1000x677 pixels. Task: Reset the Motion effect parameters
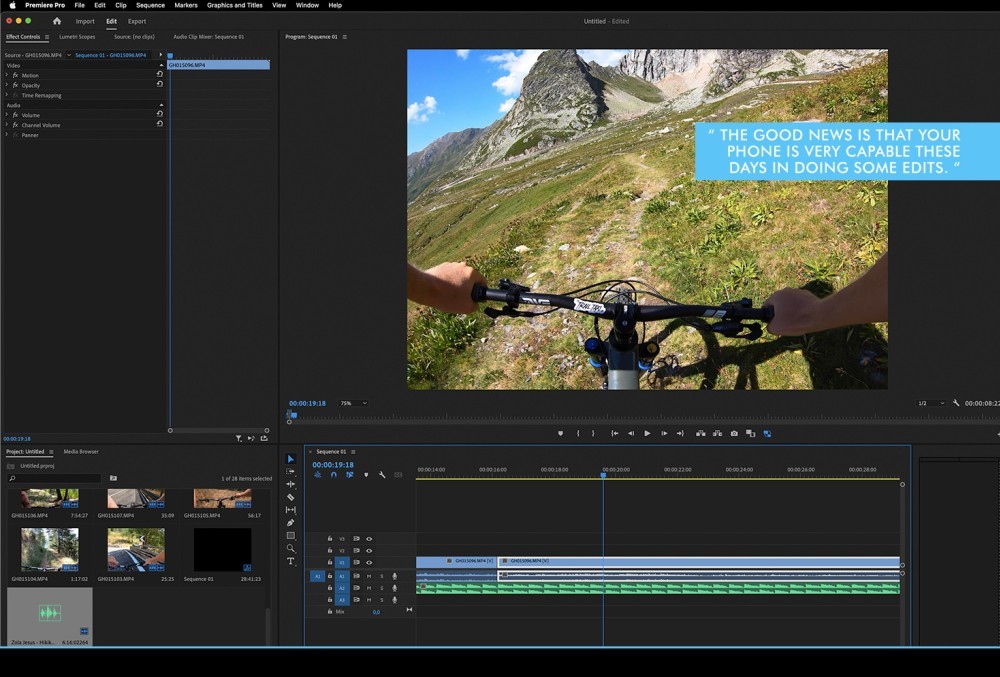[160, 74]
